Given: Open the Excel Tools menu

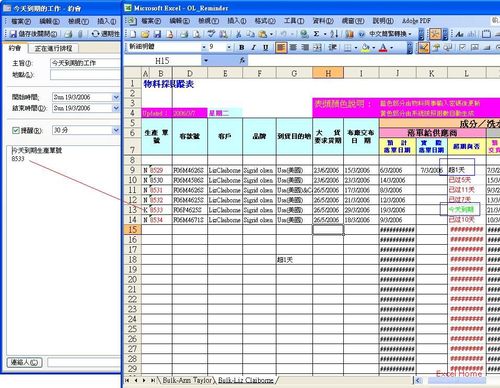Looking at the screenshot, I should click(x=294, y=21).
